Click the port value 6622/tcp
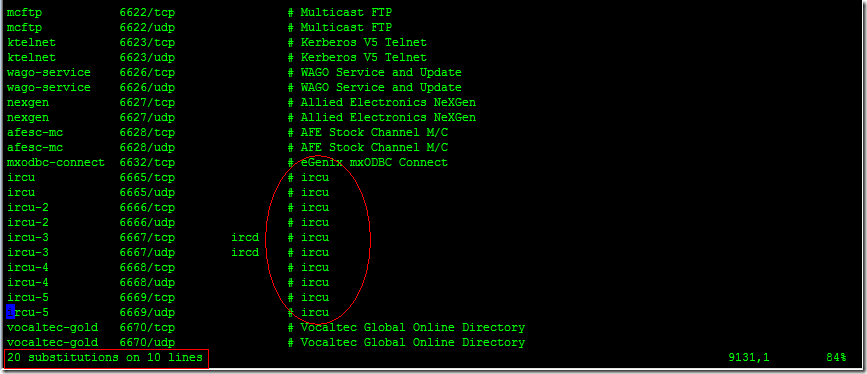This screenshot has height=374, width=867. click(147, 12)
